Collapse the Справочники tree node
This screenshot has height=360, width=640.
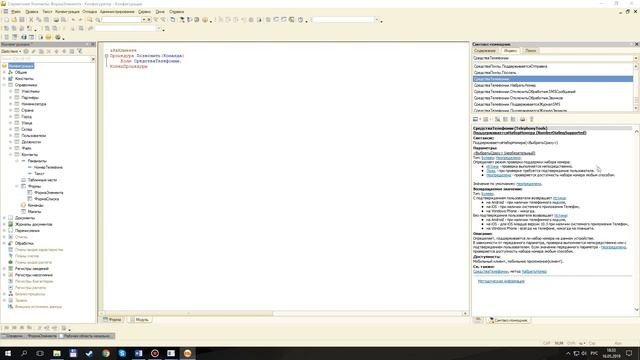pos(4,85)
